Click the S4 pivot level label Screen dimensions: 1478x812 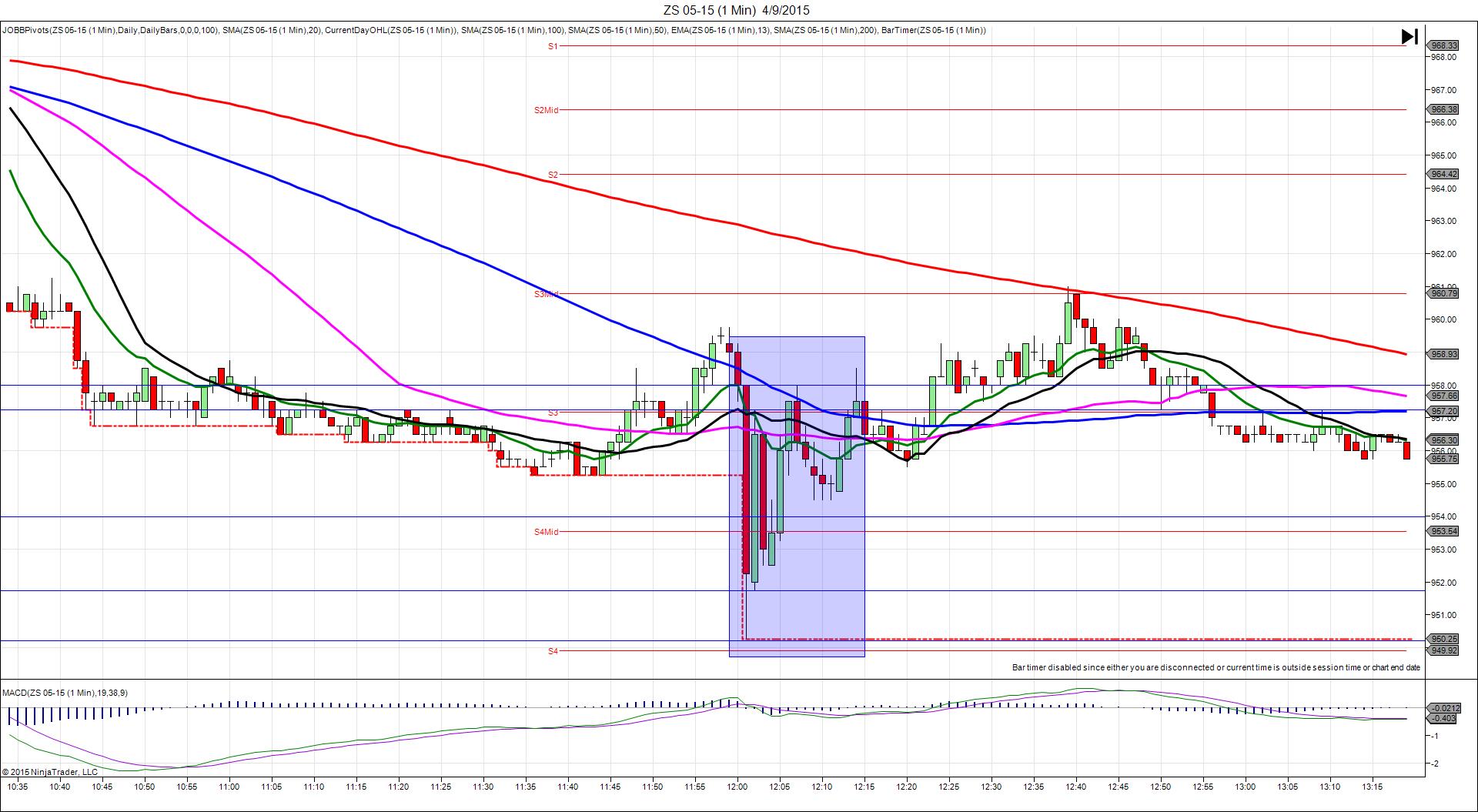point(553,651)
